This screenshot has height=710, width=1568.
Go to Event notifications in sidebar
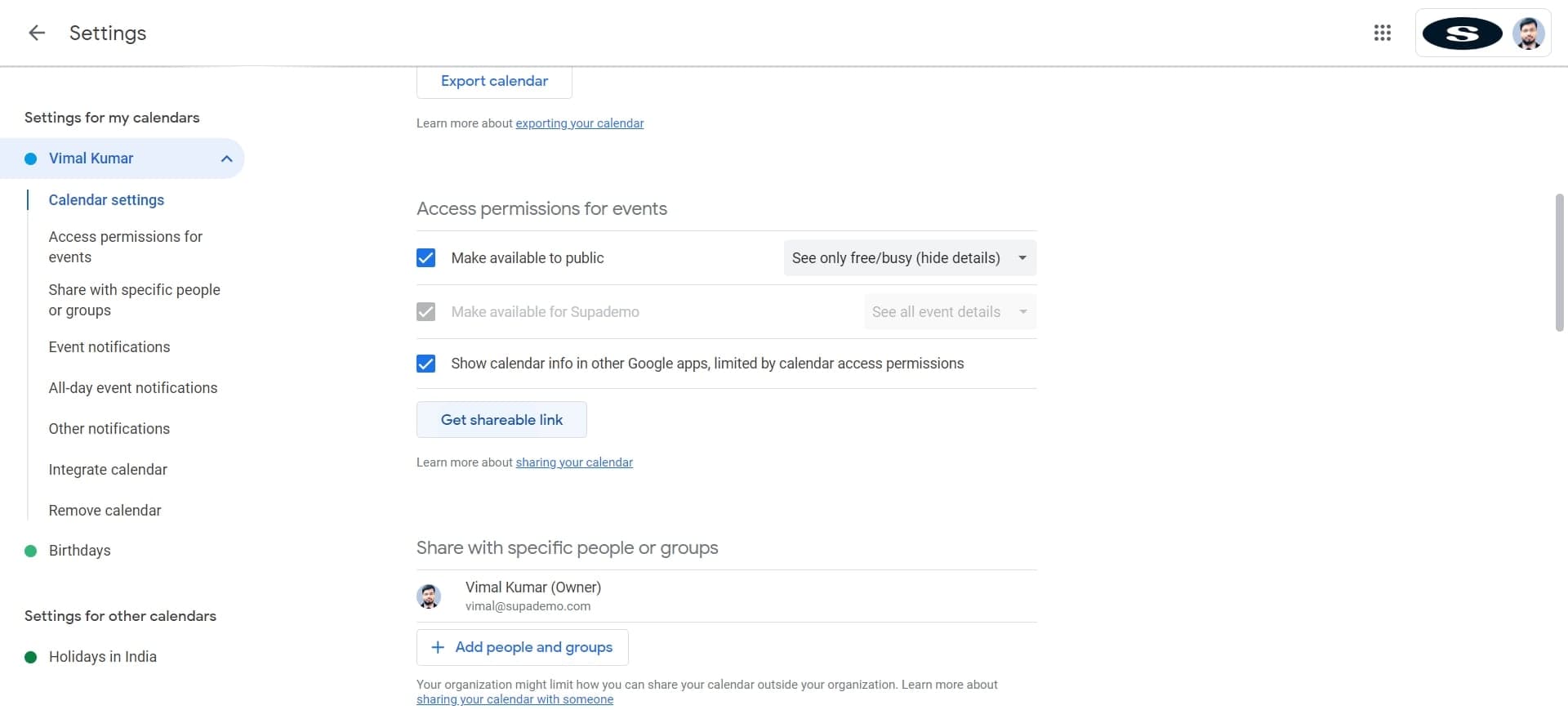(x=109, y=347)
